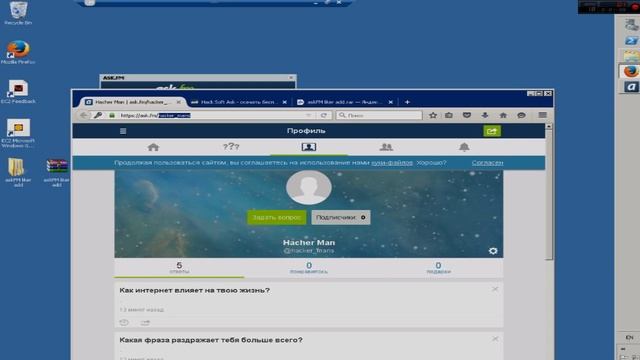640x360 pixels.
Task: Delete the 'Как интернет влияет' answer with X
Action: [495, 289]
